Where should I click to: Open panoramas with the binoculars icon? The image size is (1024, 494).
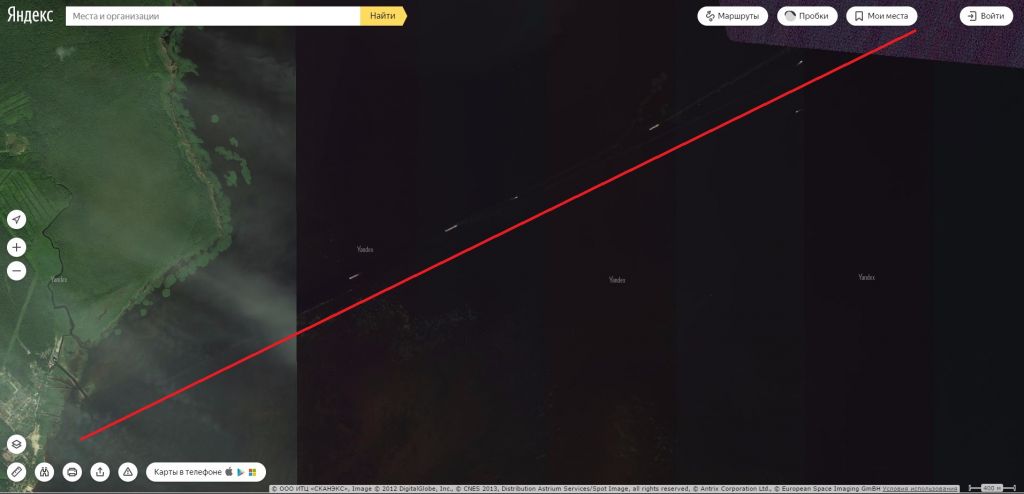[44, 472]
